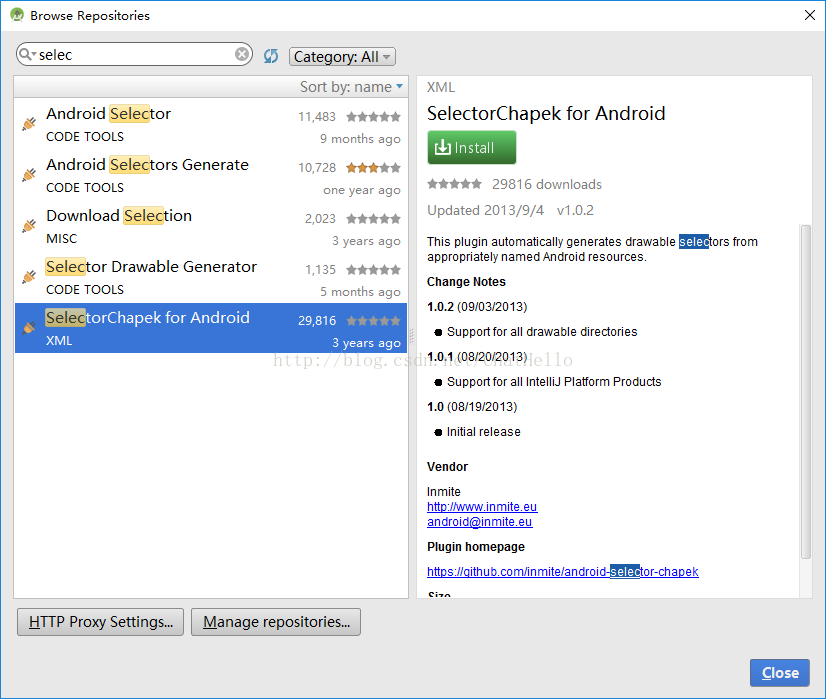Open Manage repositories dialog
This screenshot has width=826, height=699.
click(x=276, y=622)
